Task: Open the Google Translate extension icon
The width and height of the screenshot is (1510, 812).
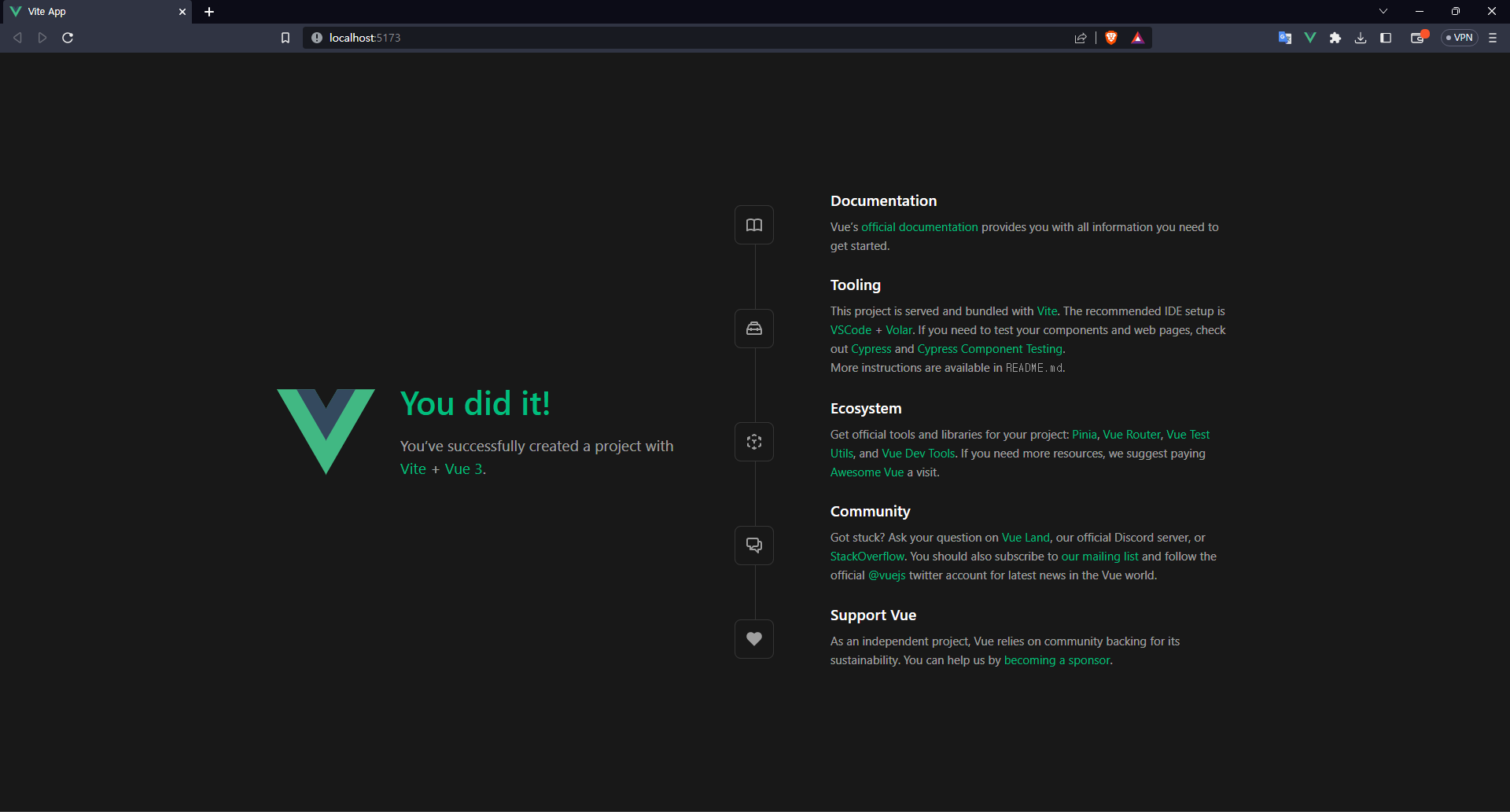Action: tap(1285, 38)
